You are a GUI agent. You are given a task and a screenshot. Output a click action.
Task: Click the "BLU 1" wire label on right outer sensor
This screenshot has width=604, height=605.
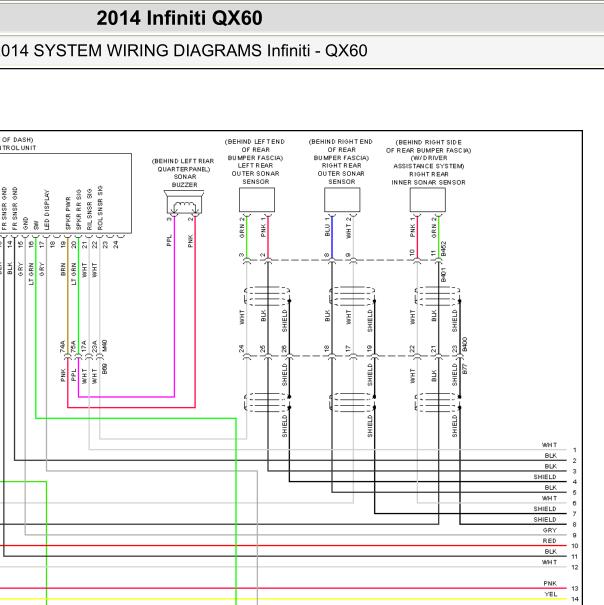point(327,226)
